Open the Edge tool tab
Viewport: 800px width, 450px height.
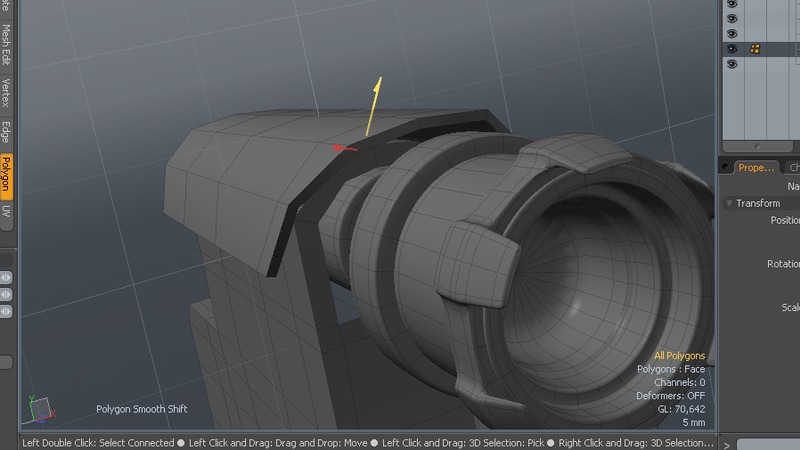click(x=6, y=132)
